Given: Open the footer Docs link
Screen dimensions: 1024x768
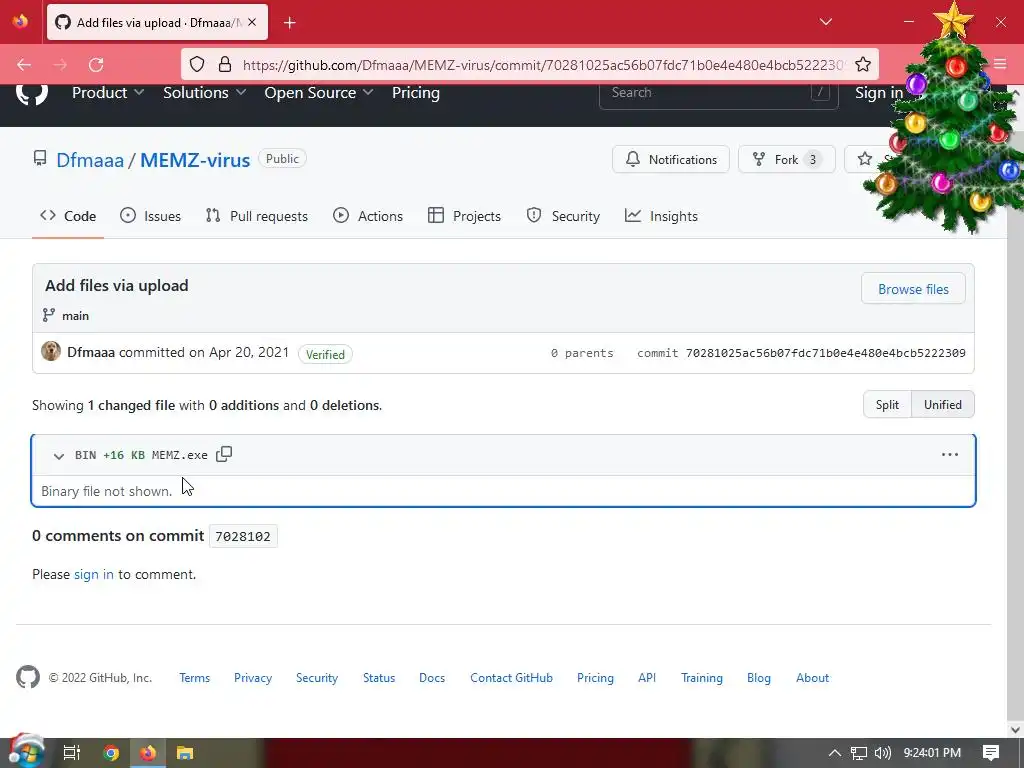Looking at the screenshot, I should click(x=432, y=678).
